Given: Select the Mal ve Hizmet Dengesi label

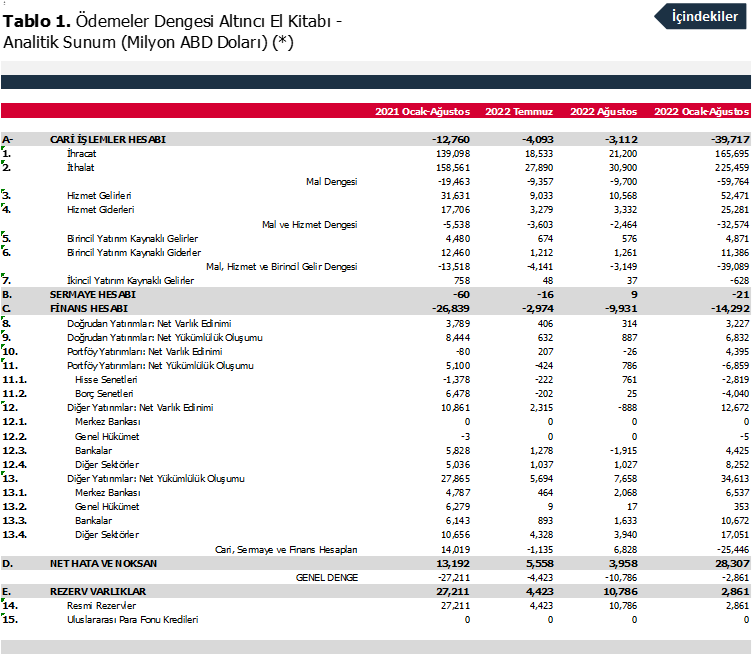Looking at the screenshot, I should pyautogui.click(x=309, y=224).
